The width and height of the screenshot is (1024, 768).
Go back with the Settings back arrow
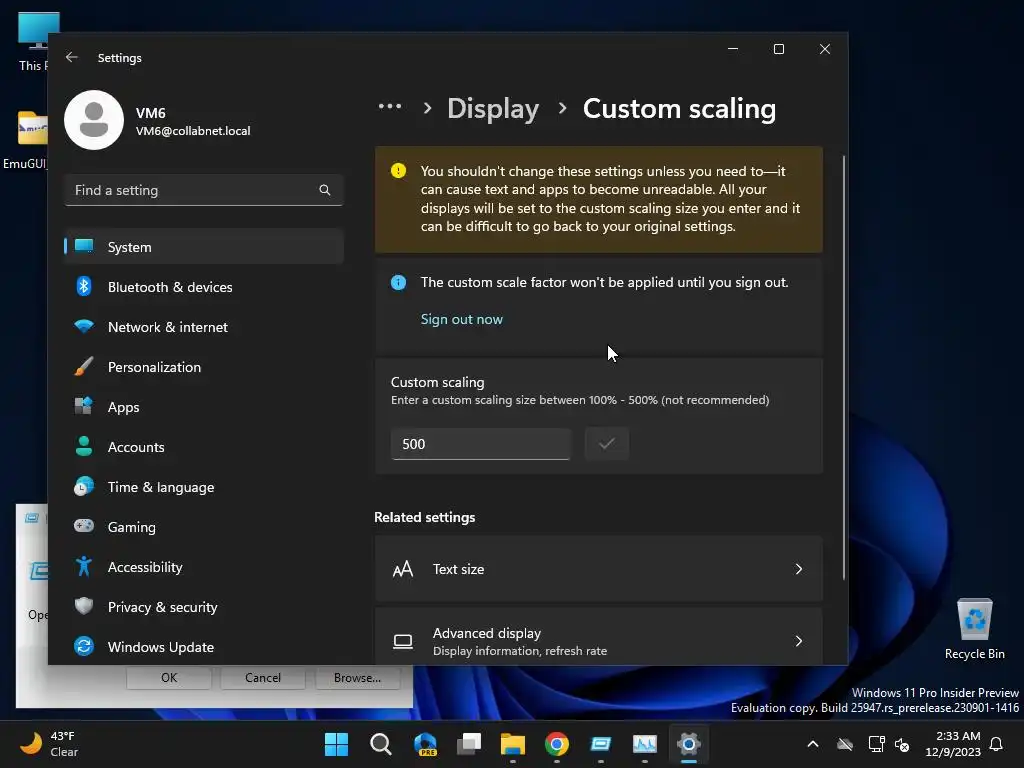point(72,57)
